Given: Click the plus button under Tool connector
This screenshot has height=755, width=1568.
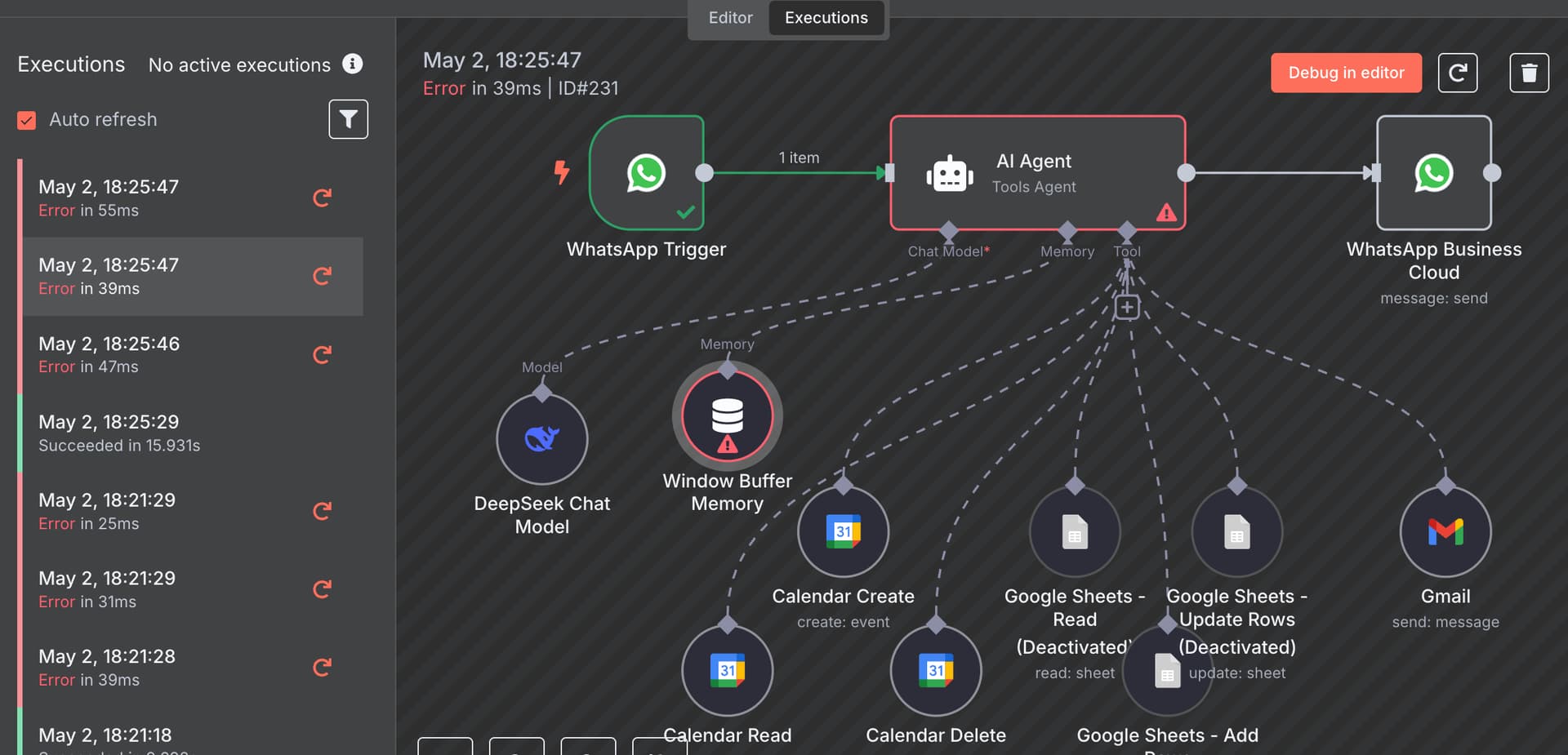Looking at the screenshot, I should [1127, 307].
